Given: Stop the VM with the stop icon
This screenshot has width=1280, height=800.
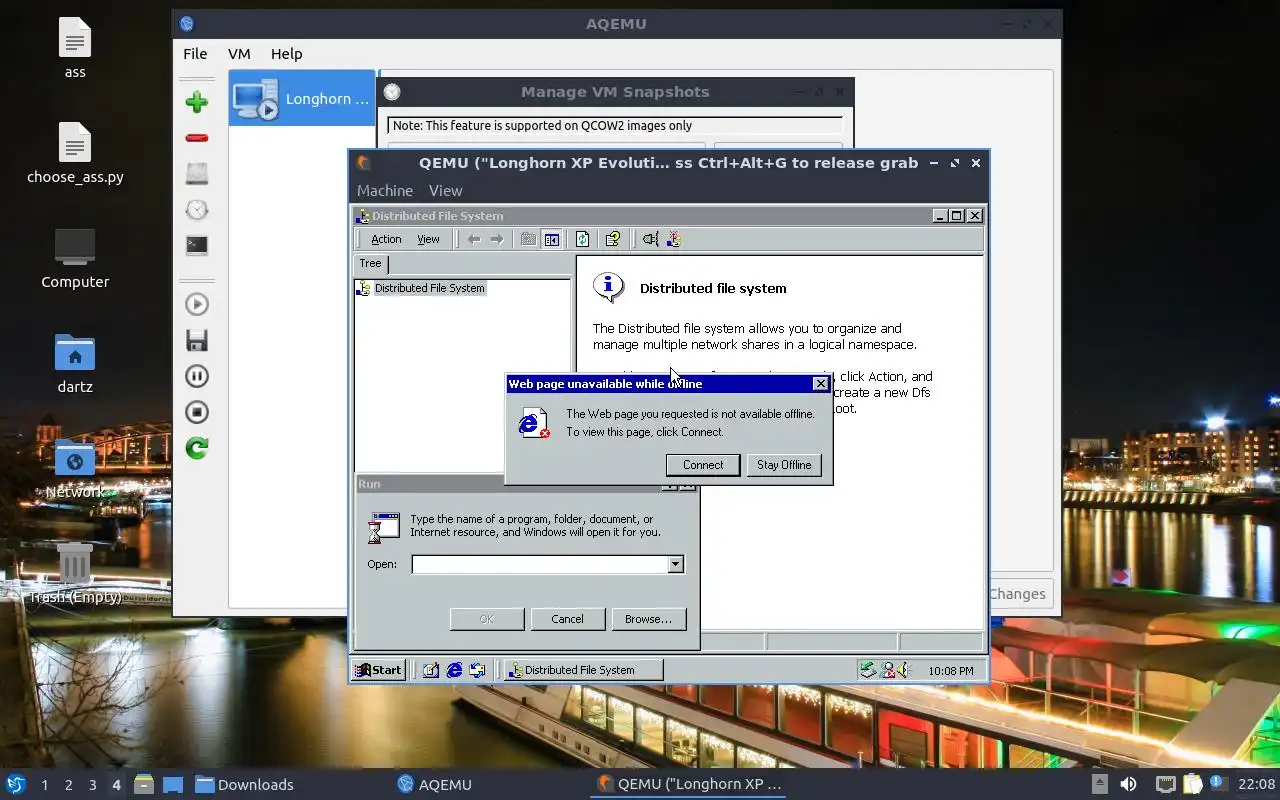Looking at the screenshot, I should [x=197, y=412].
